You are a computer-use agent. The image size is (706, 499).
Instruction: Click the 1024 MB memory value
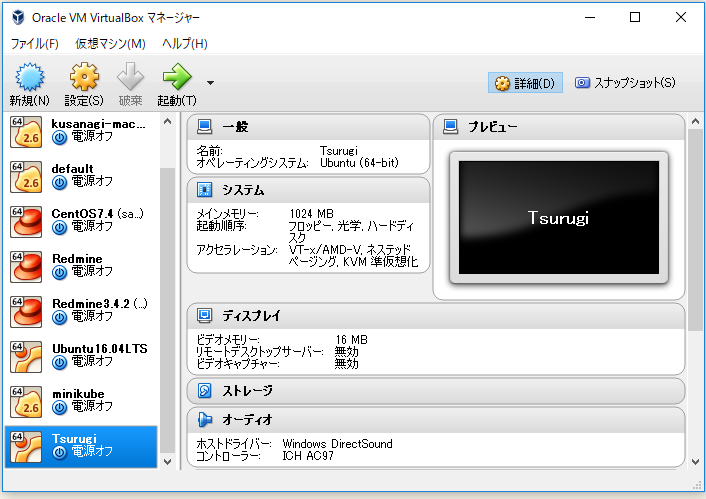(x=312, y=213)
